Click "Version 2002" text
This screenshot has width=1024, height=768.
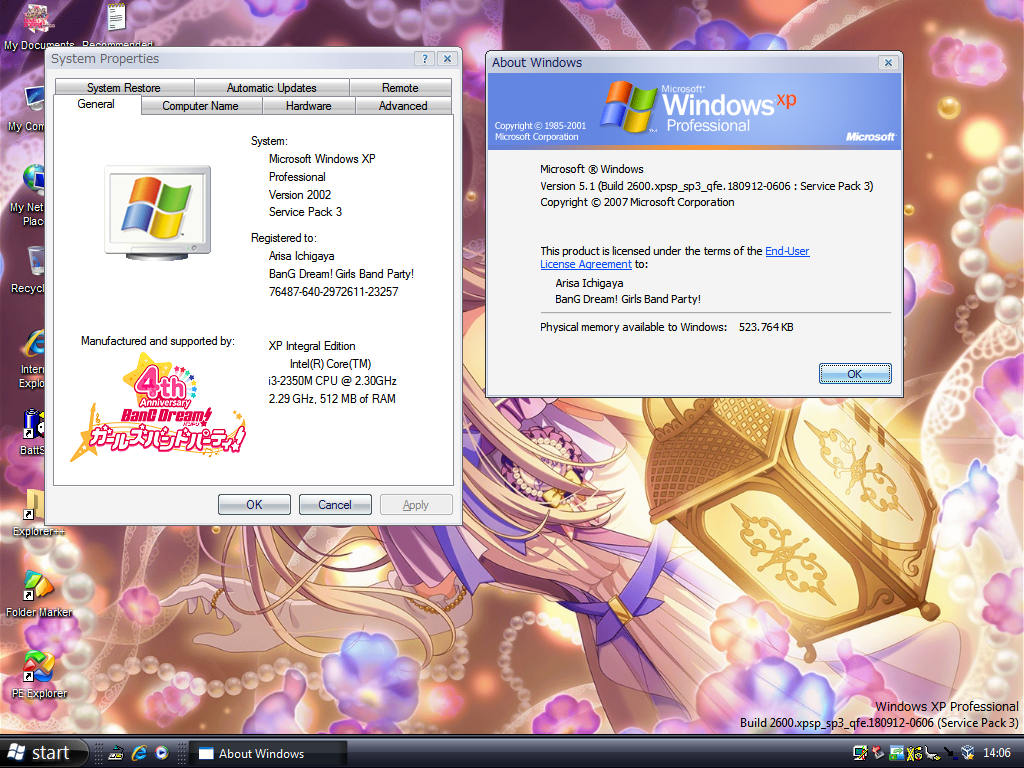coord(300,195)
